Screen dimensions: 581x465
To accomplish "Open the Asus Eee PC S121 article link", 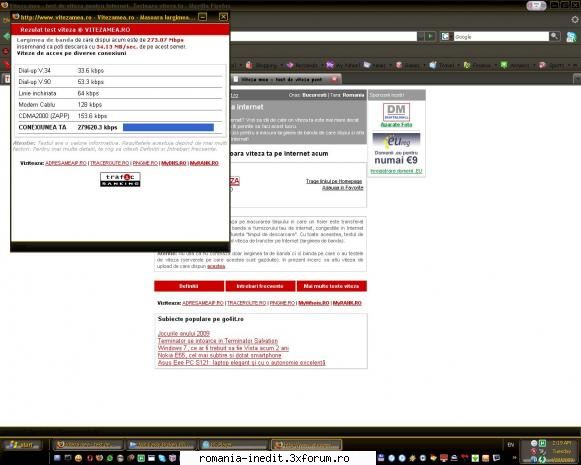I will (x=242, y=363).
